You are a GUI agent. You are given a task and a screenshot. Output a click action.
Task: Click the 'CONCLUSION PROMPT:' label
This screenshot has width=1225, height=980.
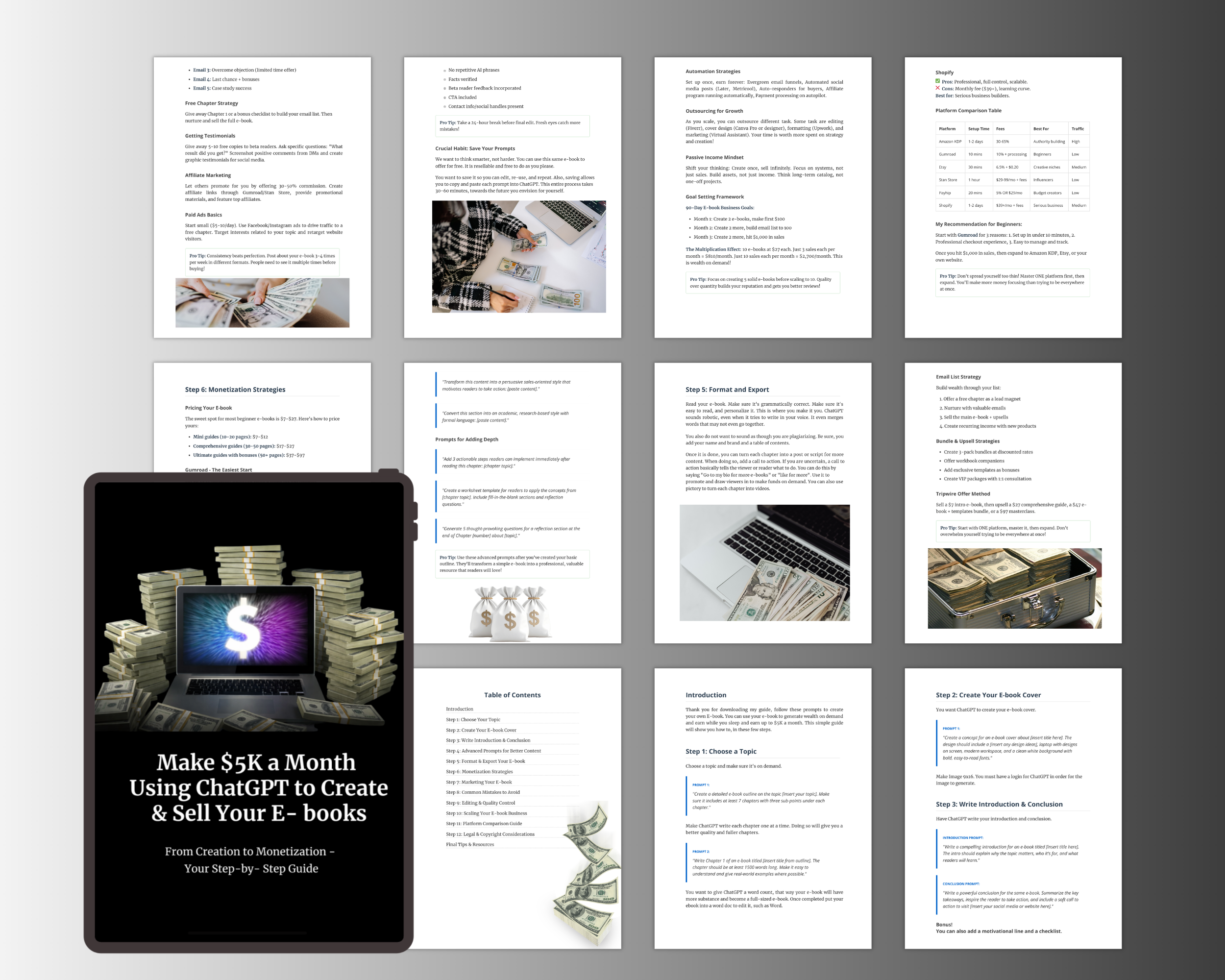pos(961,883)
